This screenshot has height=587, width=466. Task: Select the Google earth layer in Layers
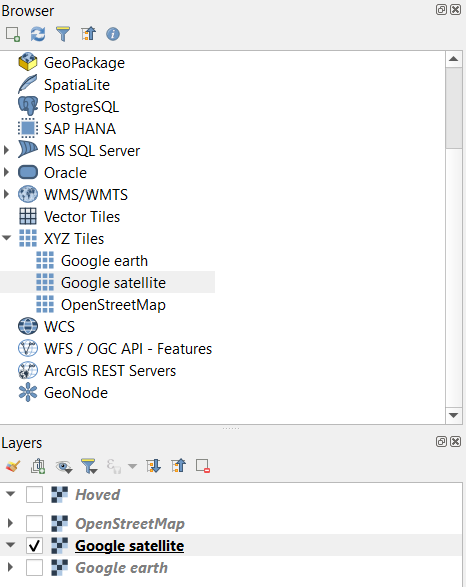point(122,568)
